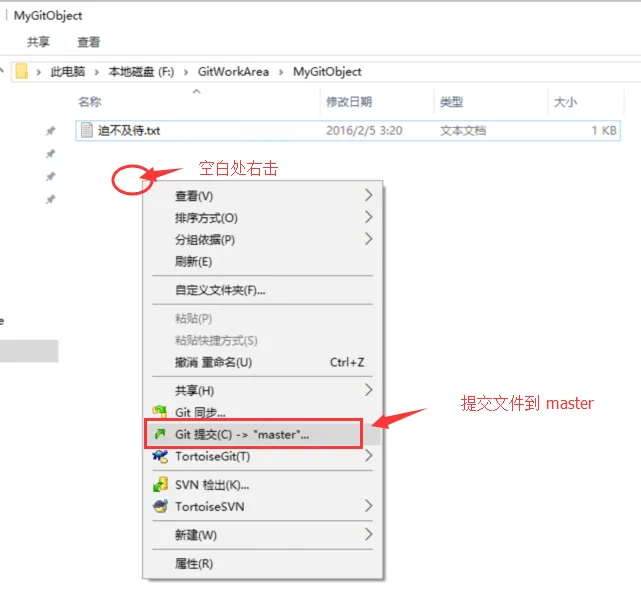Click the SVN Checkout icon

tap(160, 484)
